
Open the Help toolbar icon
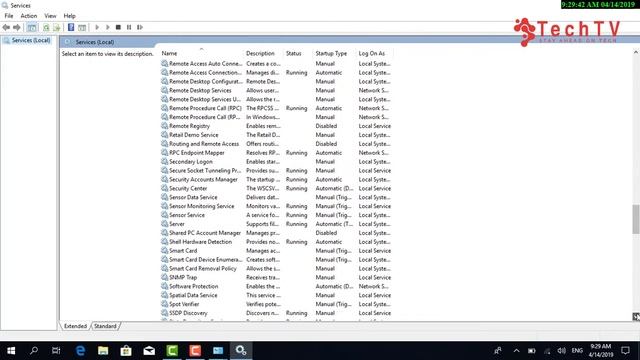click(71, 27)
